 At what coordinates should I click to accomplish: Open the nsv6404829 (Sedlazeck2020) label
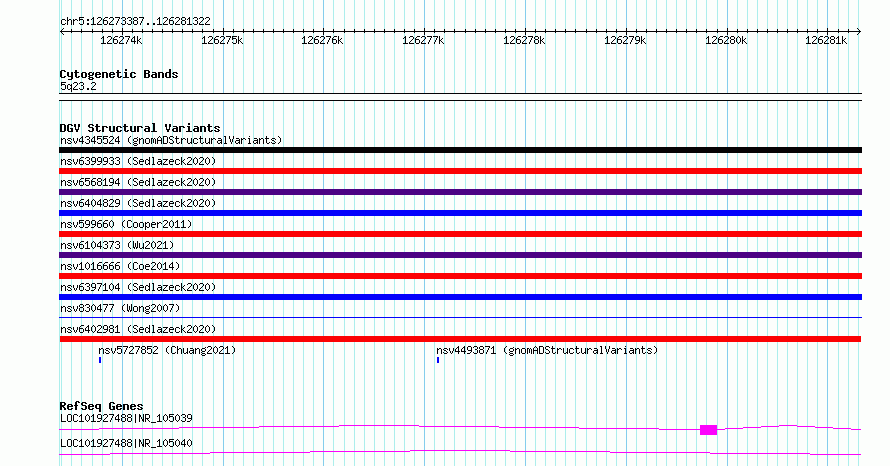click(x=138, y=203)
